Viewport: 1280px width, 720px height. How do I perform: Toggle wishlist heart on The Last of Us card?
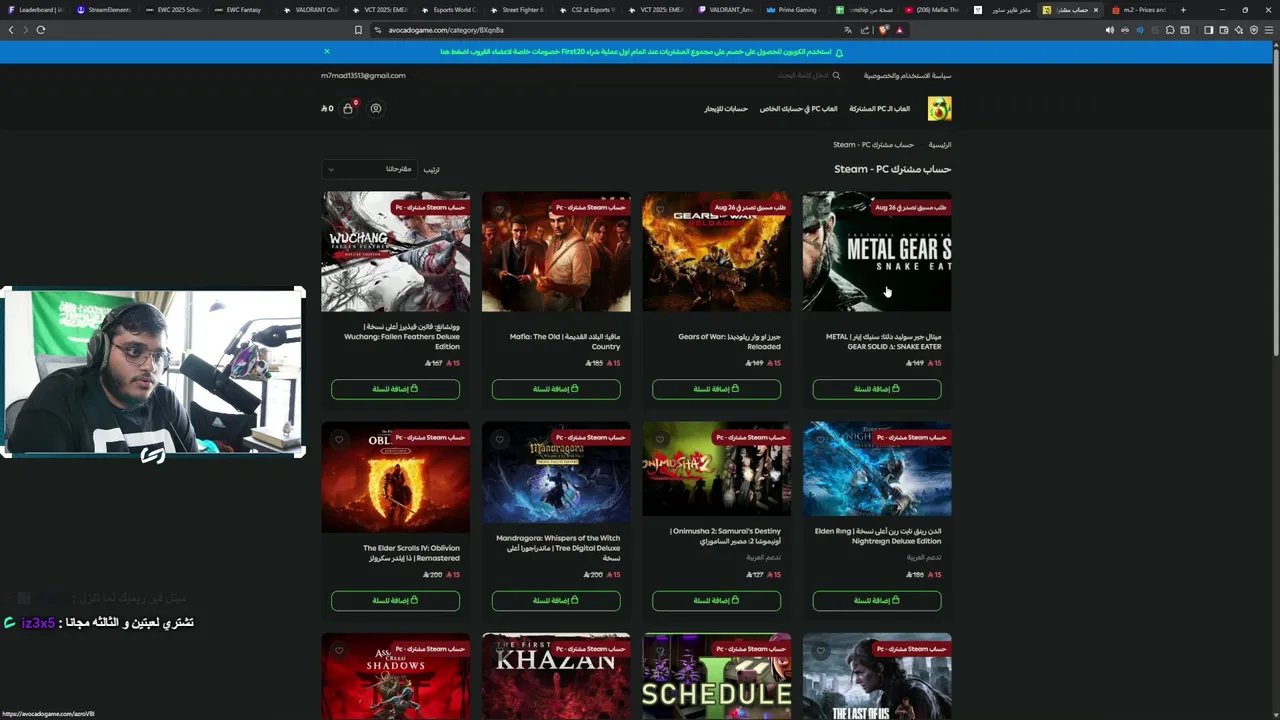[821, 650]
